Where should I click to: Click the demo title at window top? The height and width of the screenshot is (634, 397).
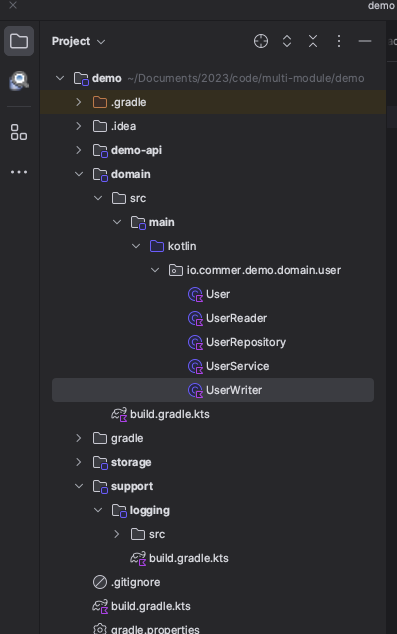point(381,6)
